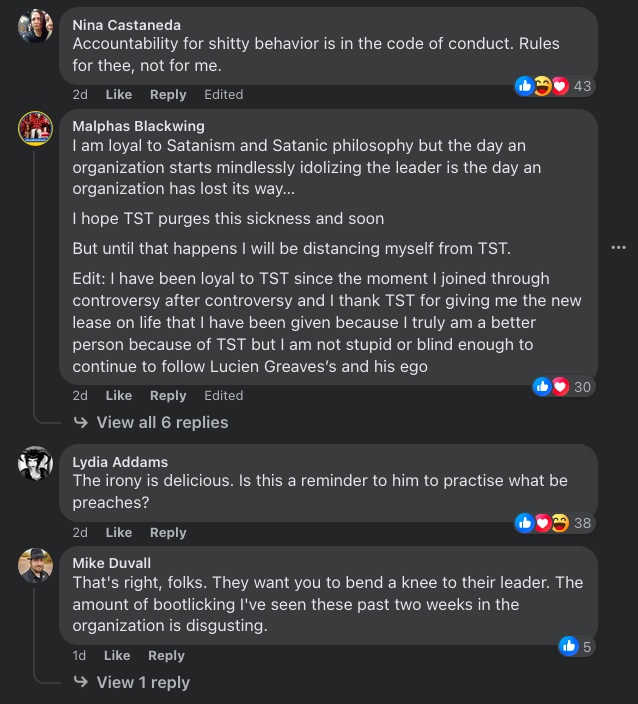Viewport: 638px width, 704px height.
Task: Expand View all 6 replies
Action: click(161, 423)
